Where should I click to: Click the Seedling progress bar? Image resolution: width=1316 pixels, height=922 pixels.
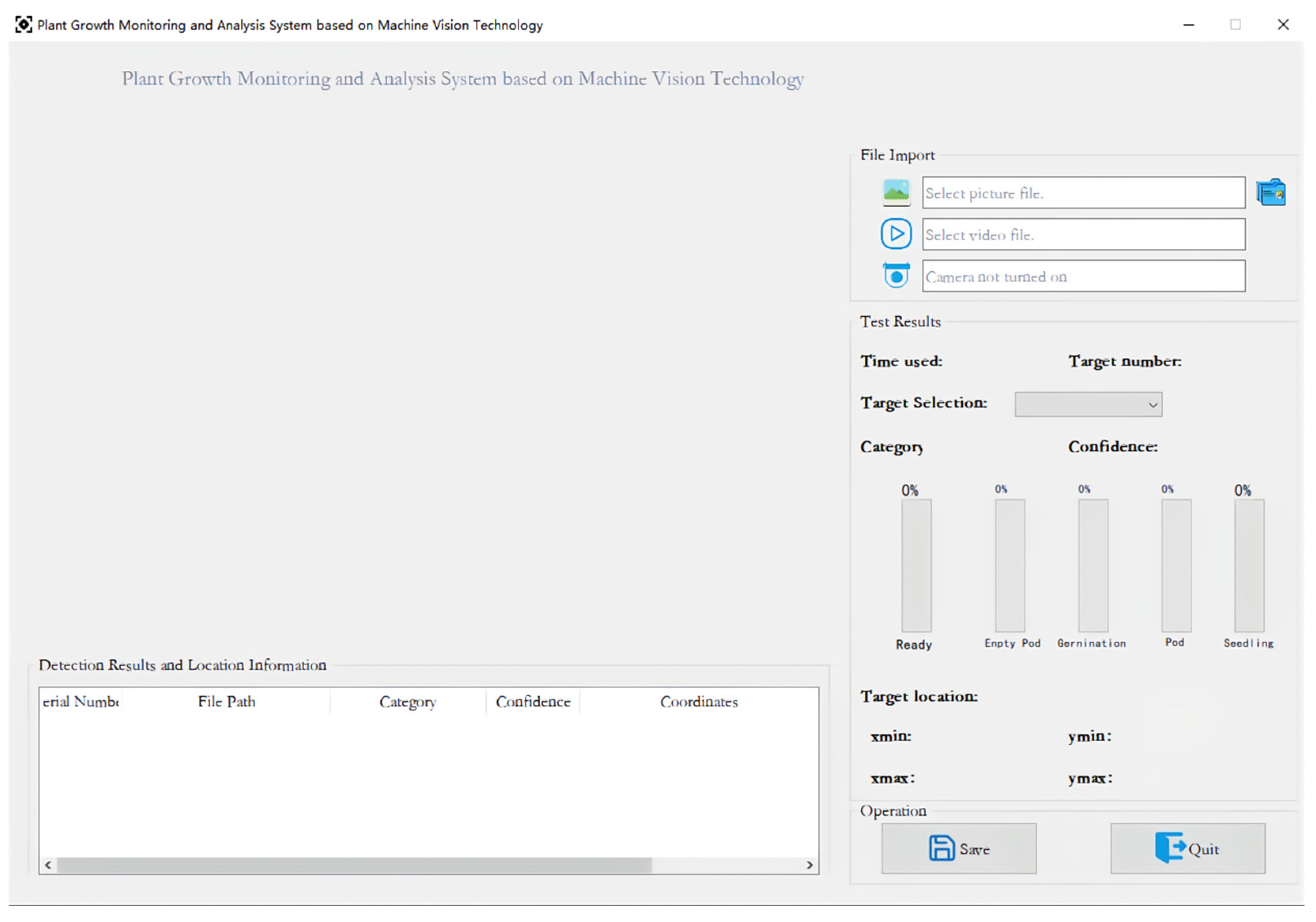[x=1249, y=566]
